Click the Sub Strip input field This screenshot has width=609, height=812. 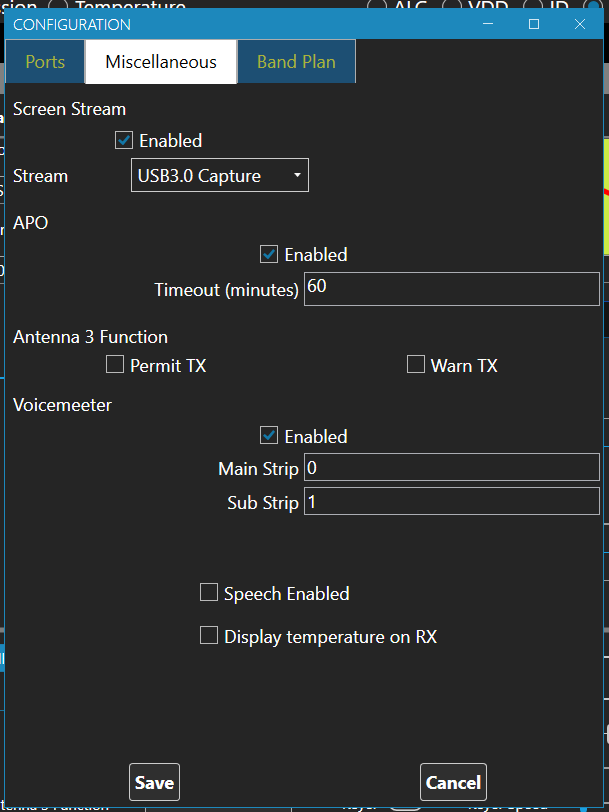pyautogui.click(x=452, y=501)
